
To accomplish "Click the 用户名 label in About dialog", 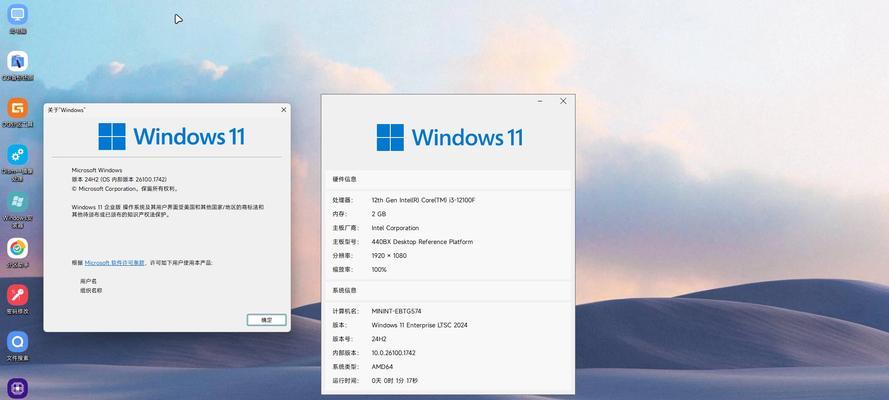I will [x=88, y=281].
